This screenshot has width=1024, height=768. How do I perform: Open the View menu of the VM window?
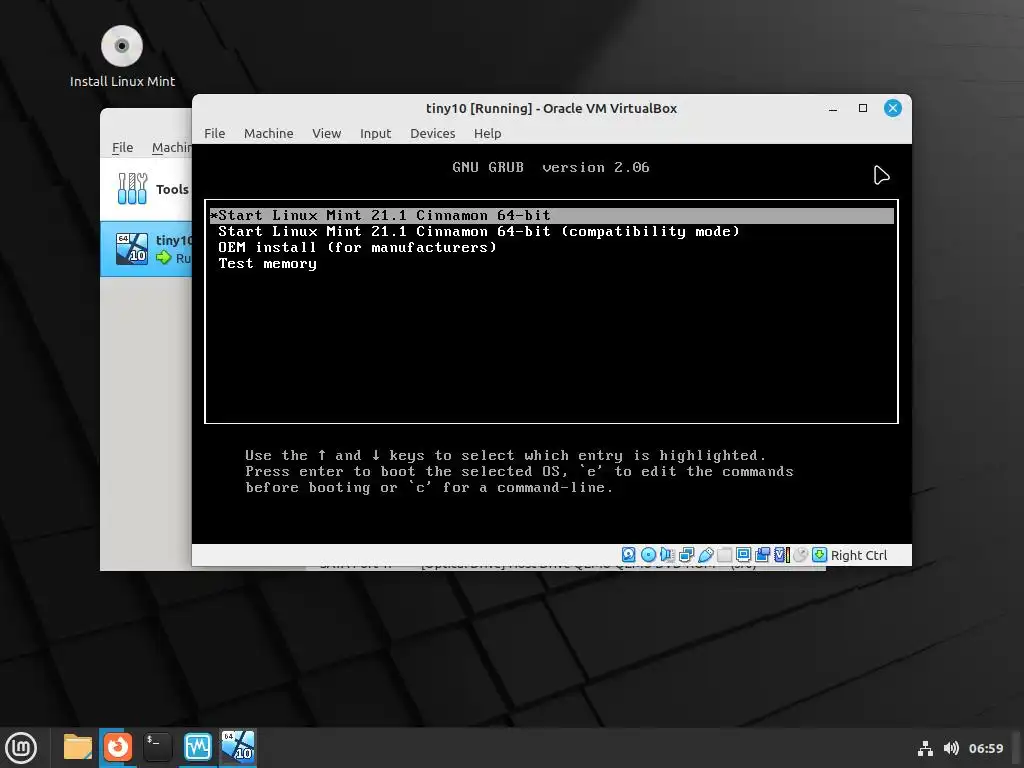pos(327,133)
